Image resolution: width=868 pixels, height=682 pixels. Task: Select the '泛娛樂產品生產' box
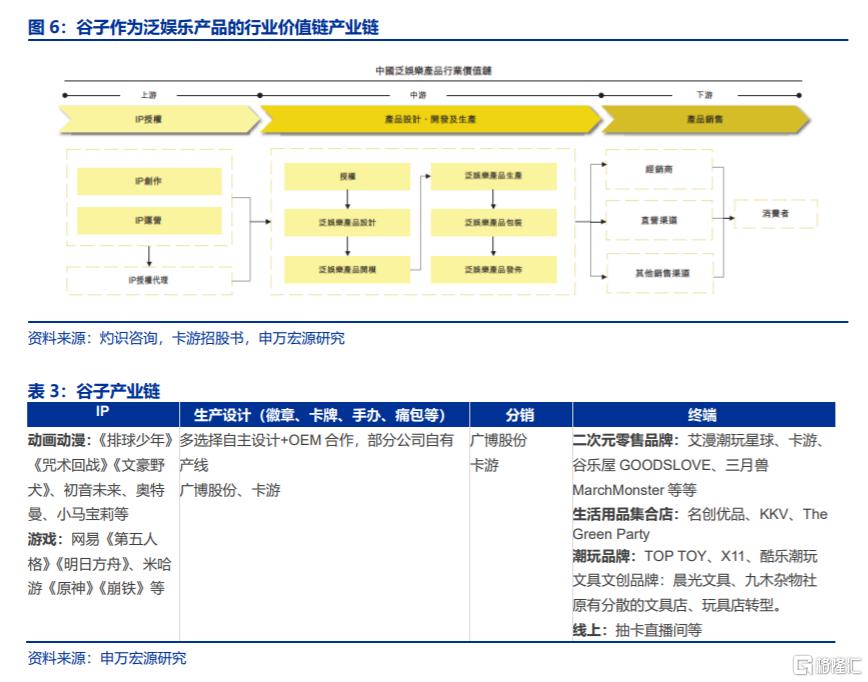493,176
